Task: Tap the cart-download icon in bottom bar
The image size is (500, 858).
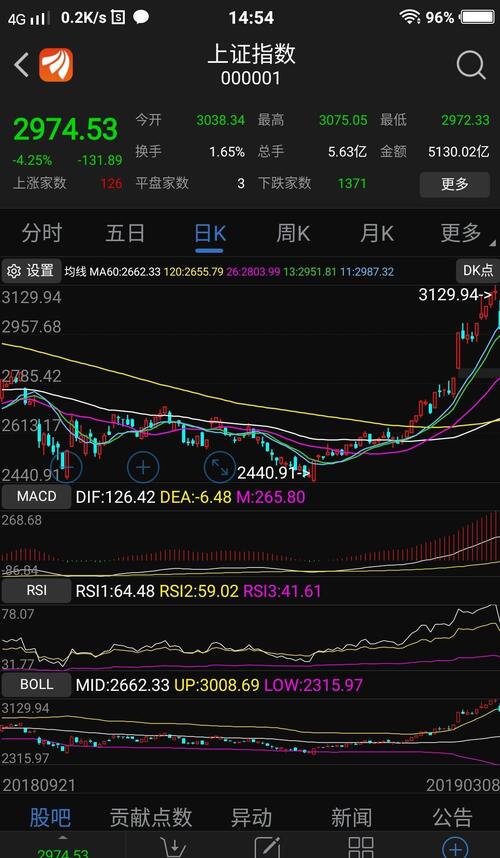Action: pyautogui.click(x=174, y=847)
